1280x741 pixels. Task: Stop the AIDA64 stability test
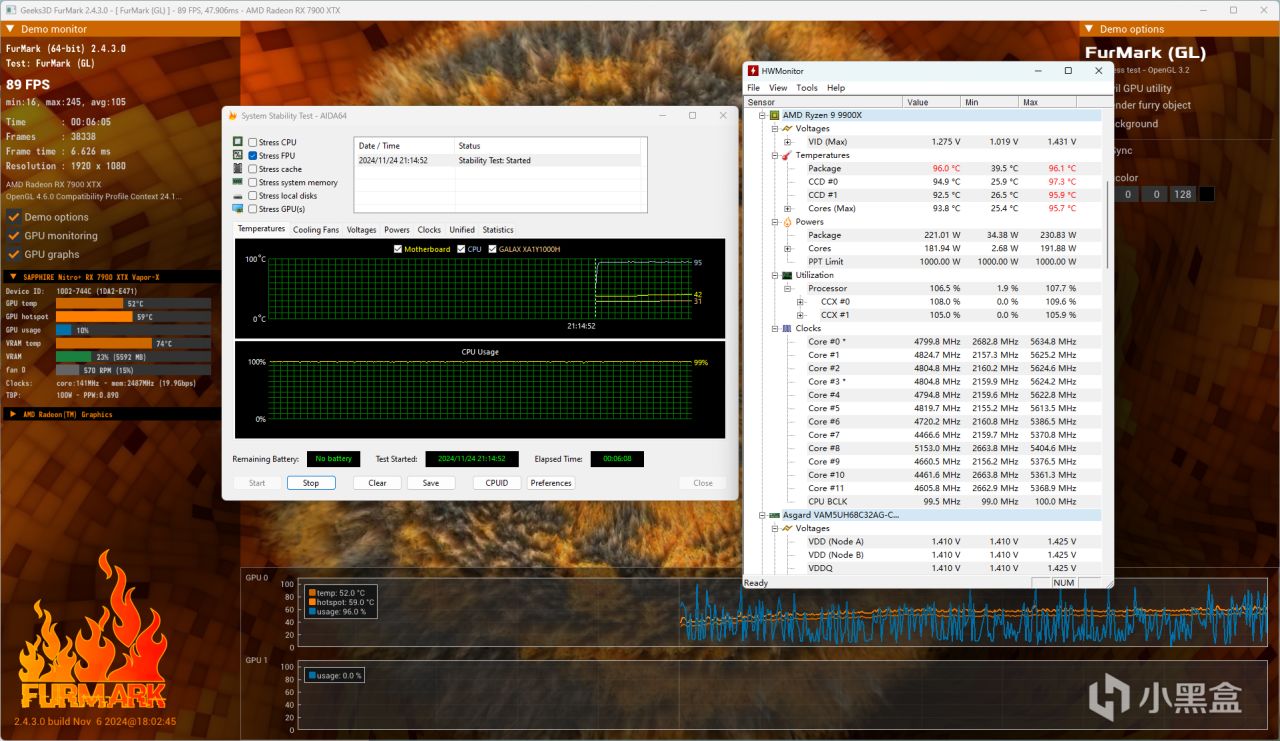(311, 483)
